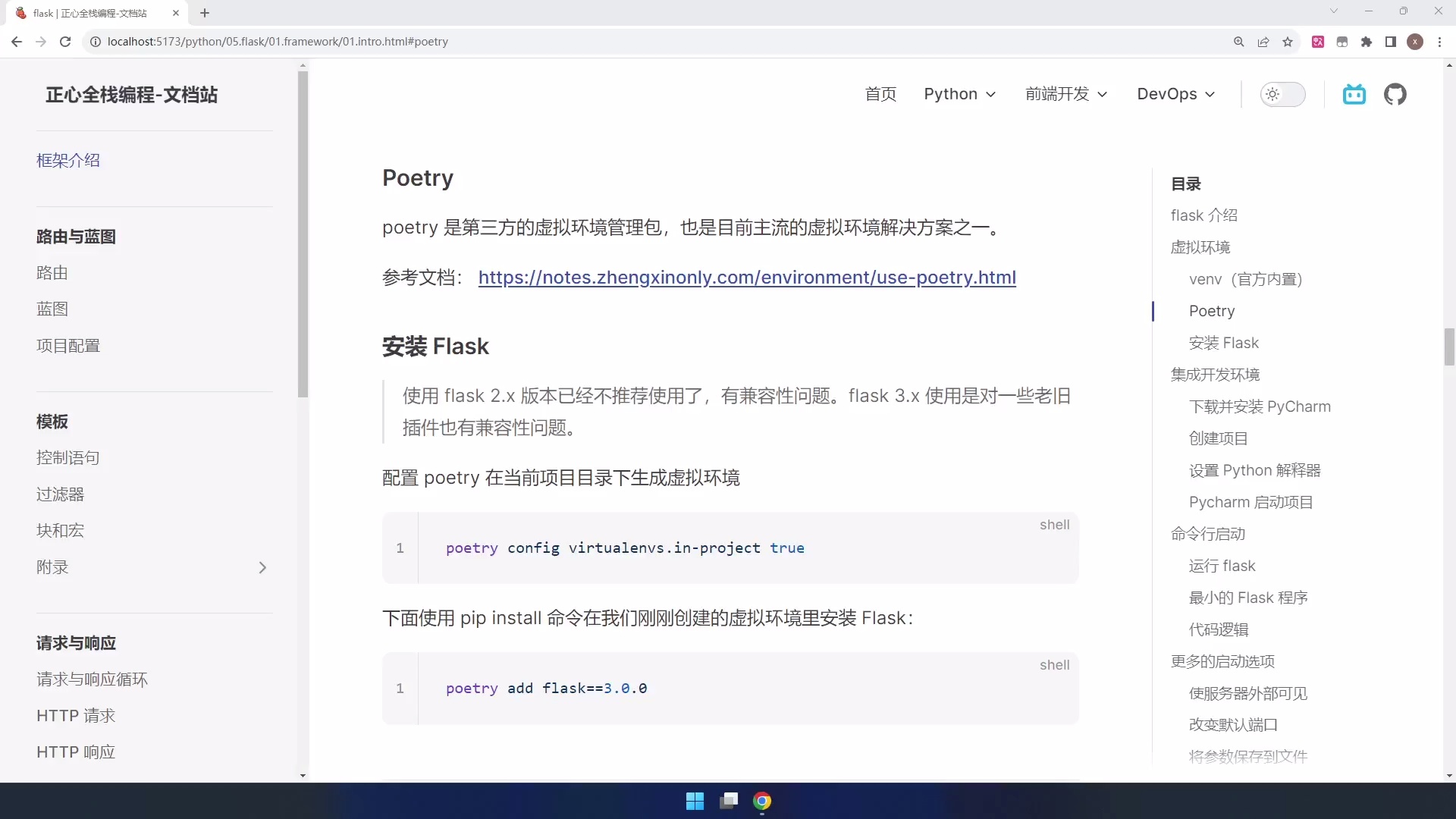
Task: Select 首页 in the top navigation
Action: (880, 94)
